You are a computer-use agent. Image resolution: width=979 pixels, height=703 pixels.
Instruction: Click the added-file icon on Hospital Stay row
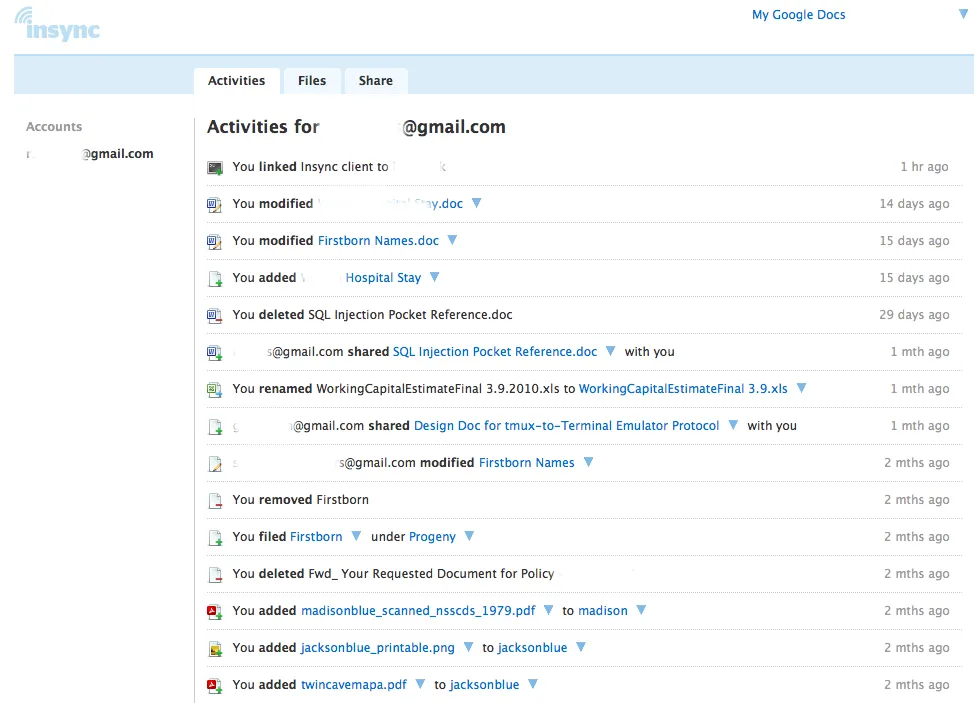point(214,277)
